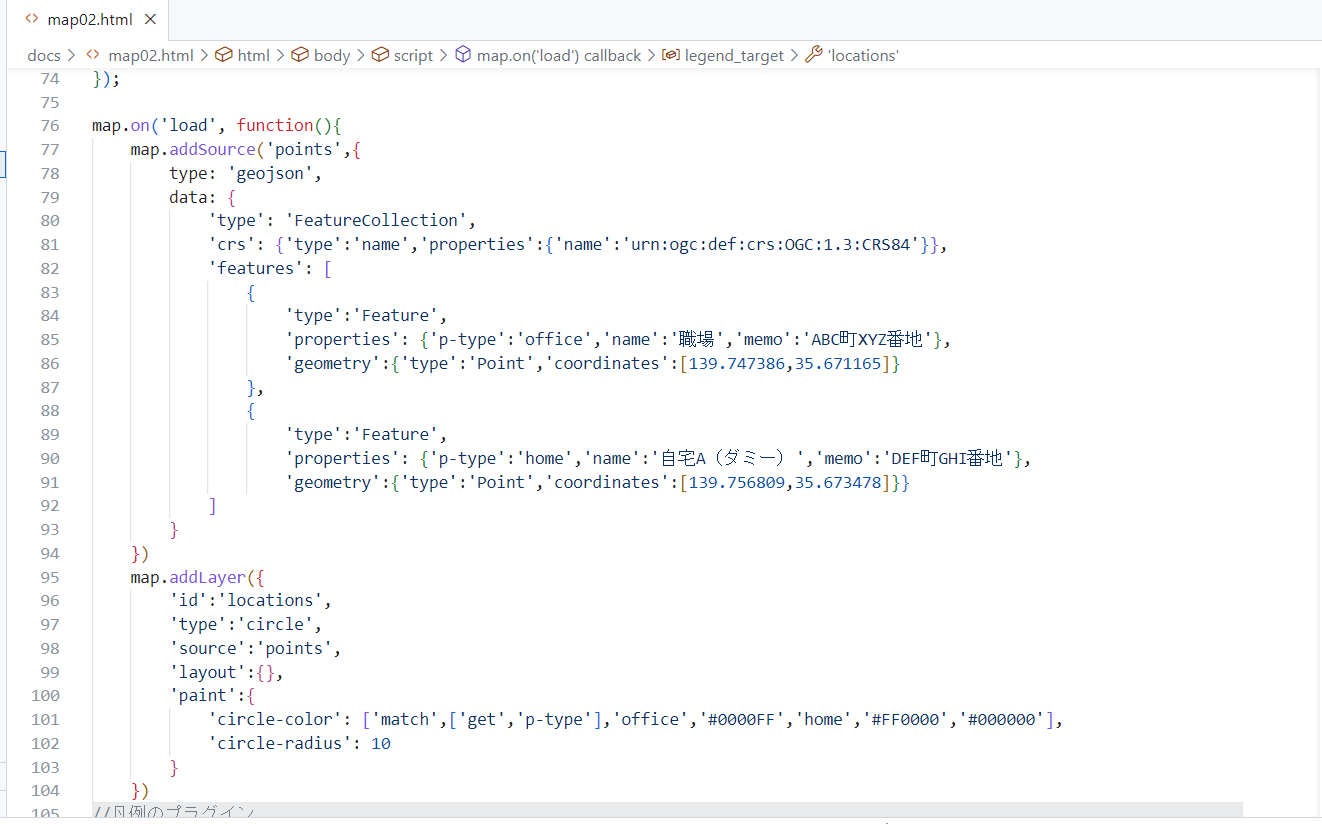Click the 'crs' key on line 81
The height and width of the screenshot is (824, 1322).
(232, 244)
